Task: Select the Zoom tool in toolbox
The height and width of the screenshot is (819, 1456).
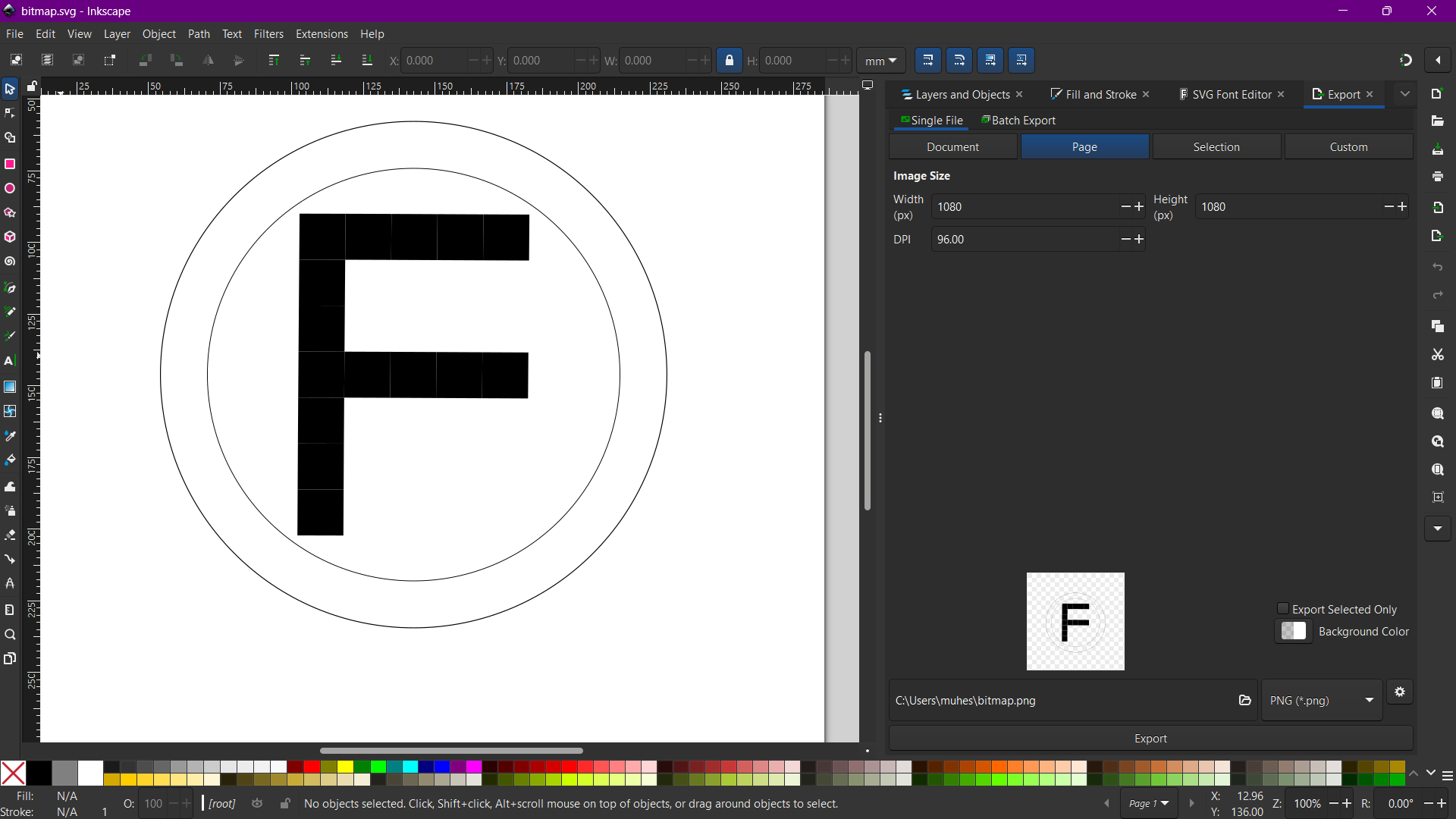Action: pyautogui.click(x=10, y=635)
